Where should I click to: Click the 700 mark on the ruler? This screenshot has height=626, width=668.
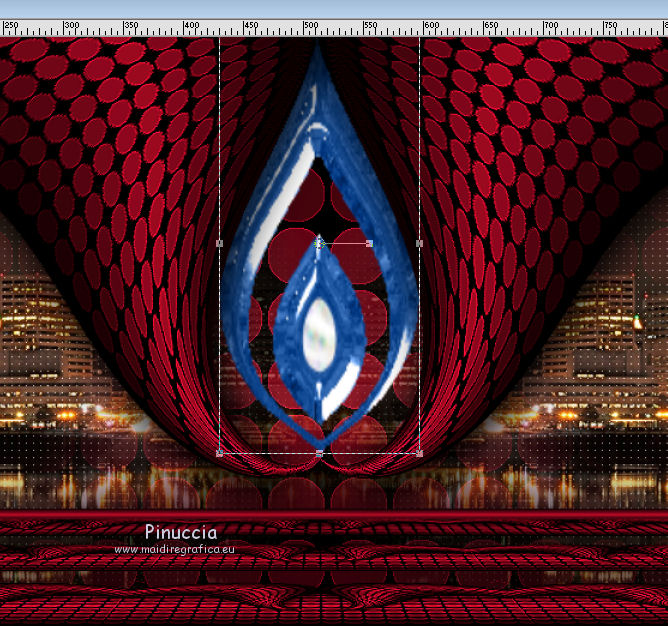point(551,25)
